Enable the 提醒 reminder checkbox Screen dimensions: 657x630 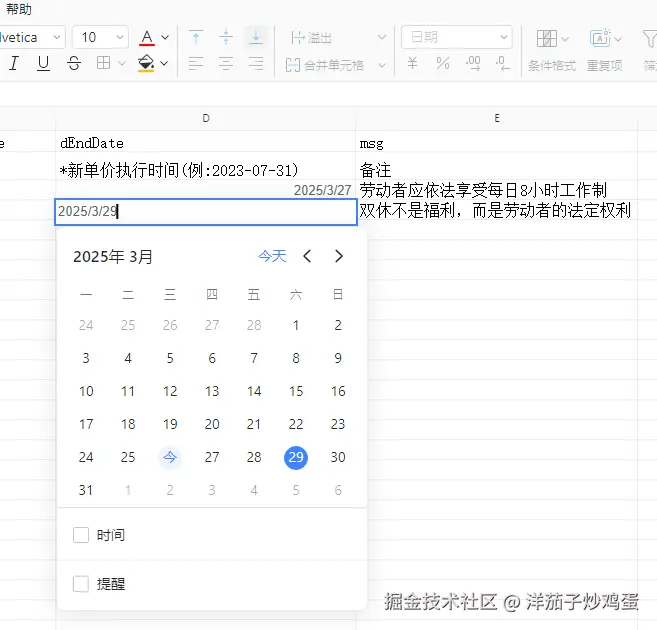click(81, 584)
